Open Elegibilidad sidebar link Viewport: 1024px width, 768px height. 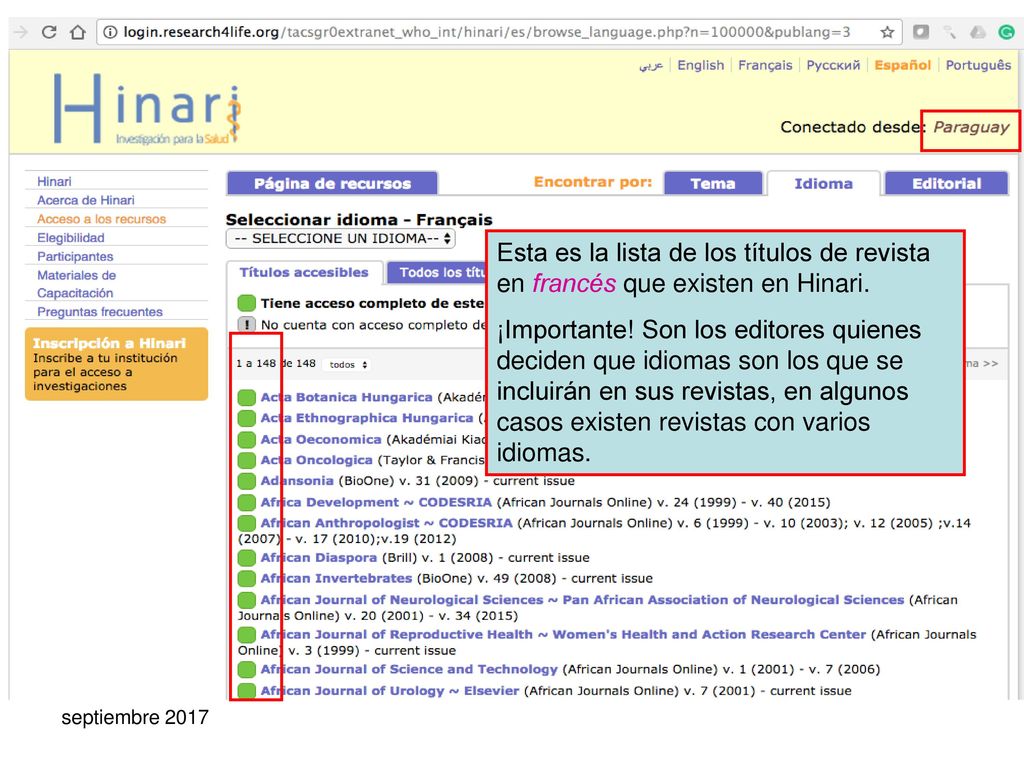pyautogui.click(x=71, y=238)
